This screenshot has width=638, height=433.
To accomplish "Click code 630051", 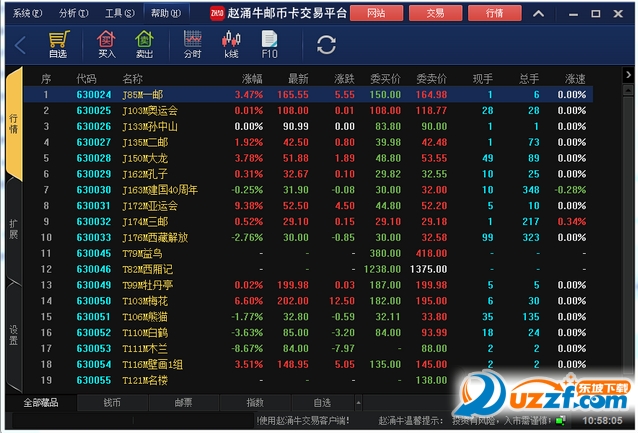I will pyautogui.click(x=94, y=317).
